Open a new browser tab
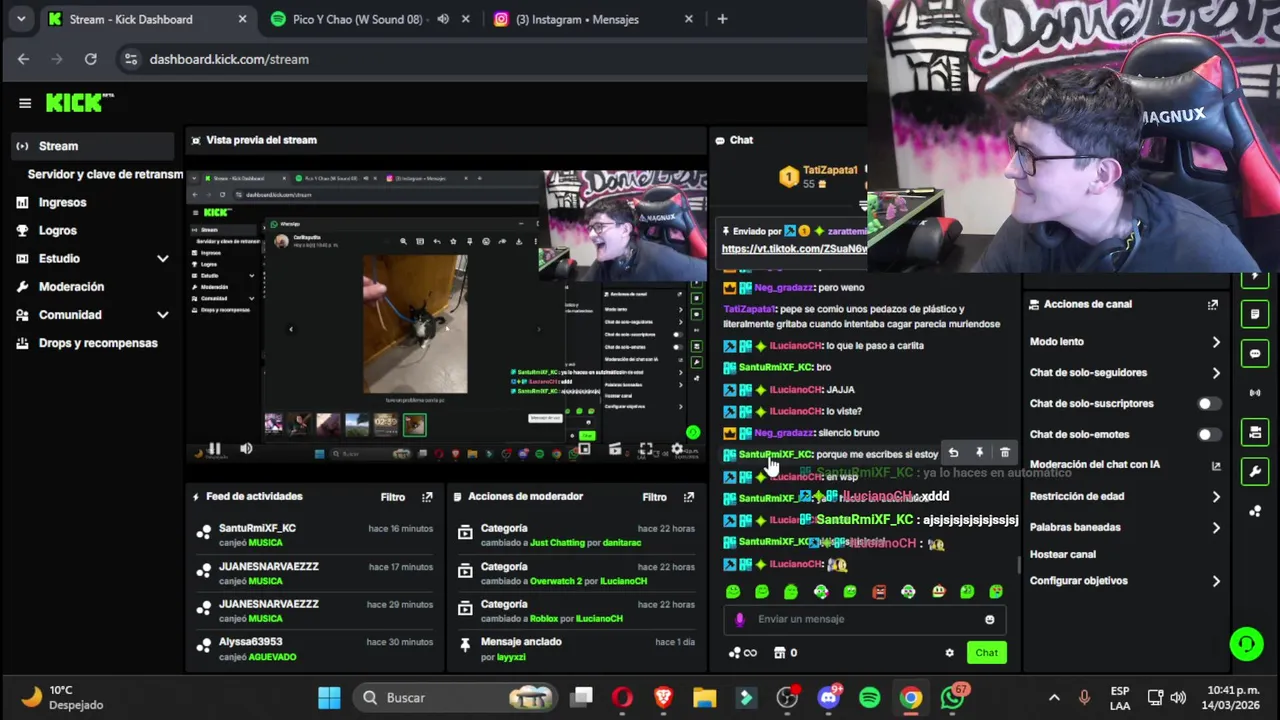Screen dimensions: 1280x720 point(722,19)
